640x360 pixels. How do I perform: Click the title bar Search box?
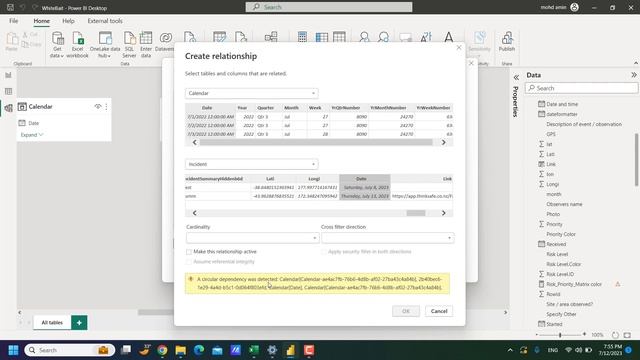[329, 7]
